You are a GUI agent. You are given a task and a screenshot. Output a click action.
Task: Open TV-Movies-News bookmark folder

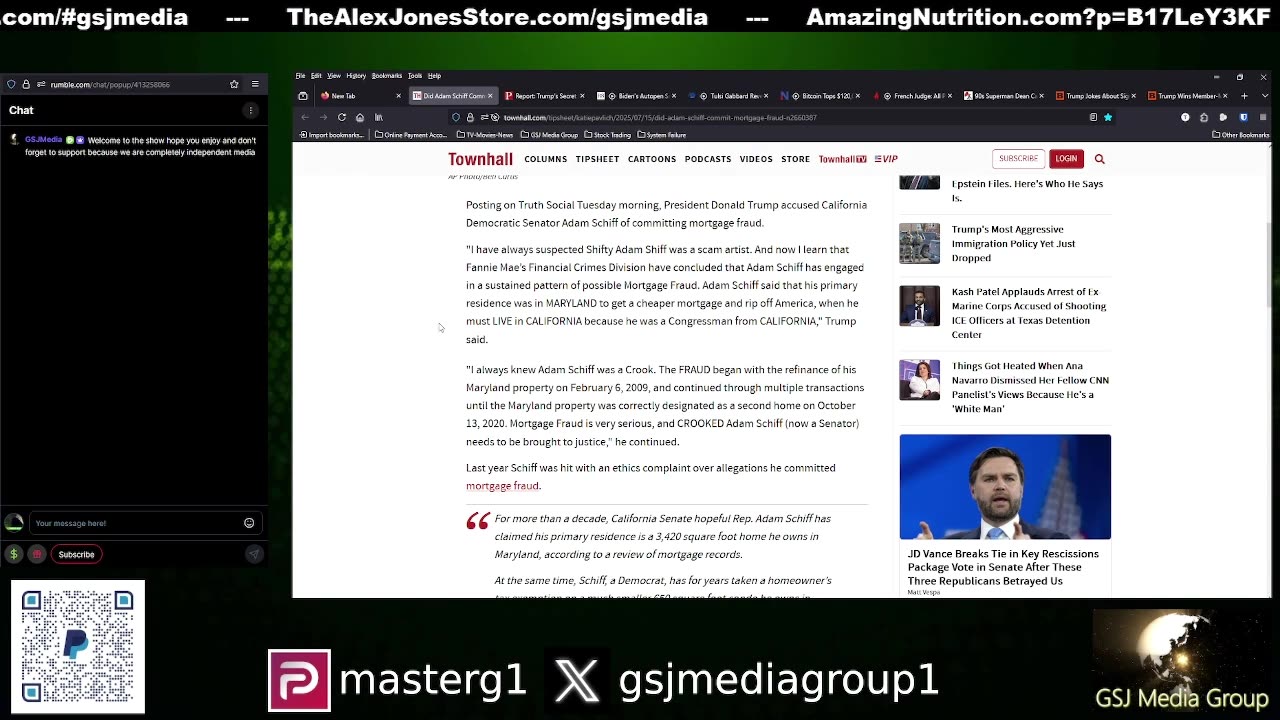click(x=485, y=135)
